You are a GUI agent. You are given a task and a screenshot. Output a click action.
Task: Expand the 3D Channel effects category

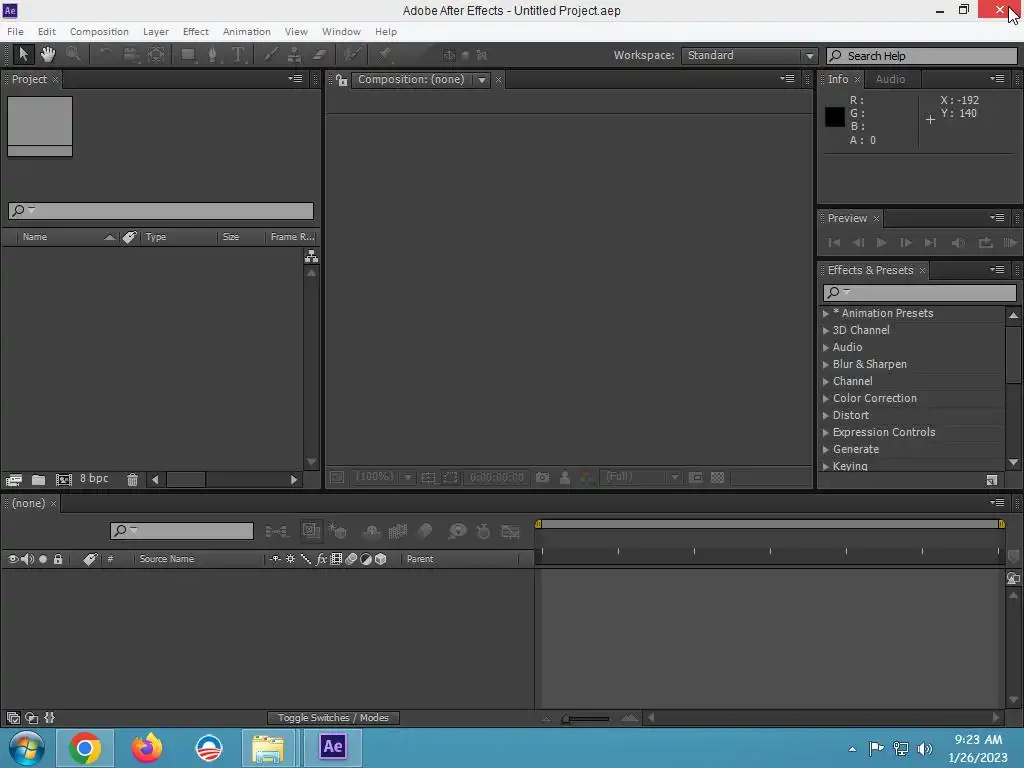pyautogui.click(x=825, y=330)
